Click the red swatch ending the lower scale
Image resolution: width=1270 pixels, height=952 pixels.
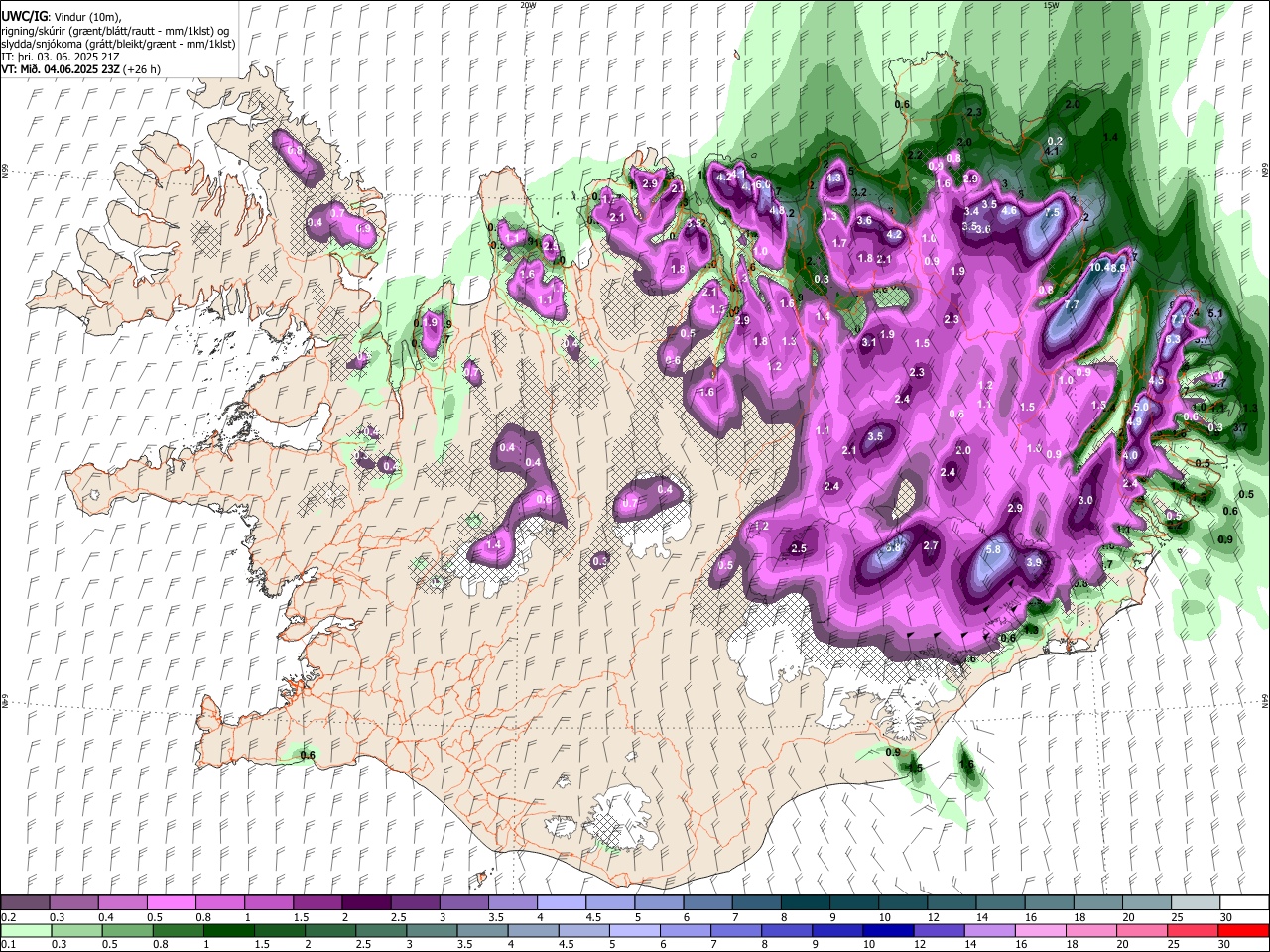[x=1243, y=930]
